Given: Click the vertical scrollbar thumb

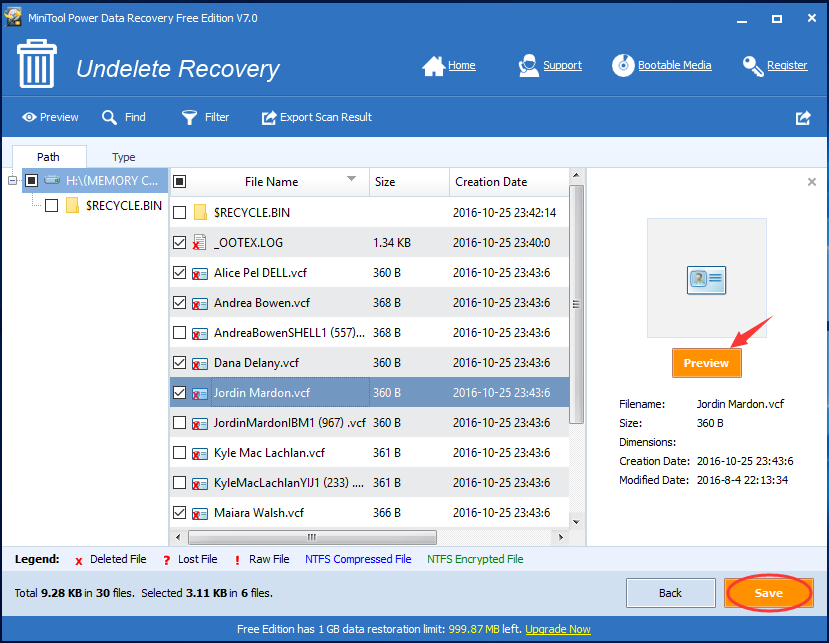Looking at the screenshot, I should click(576, 304).
